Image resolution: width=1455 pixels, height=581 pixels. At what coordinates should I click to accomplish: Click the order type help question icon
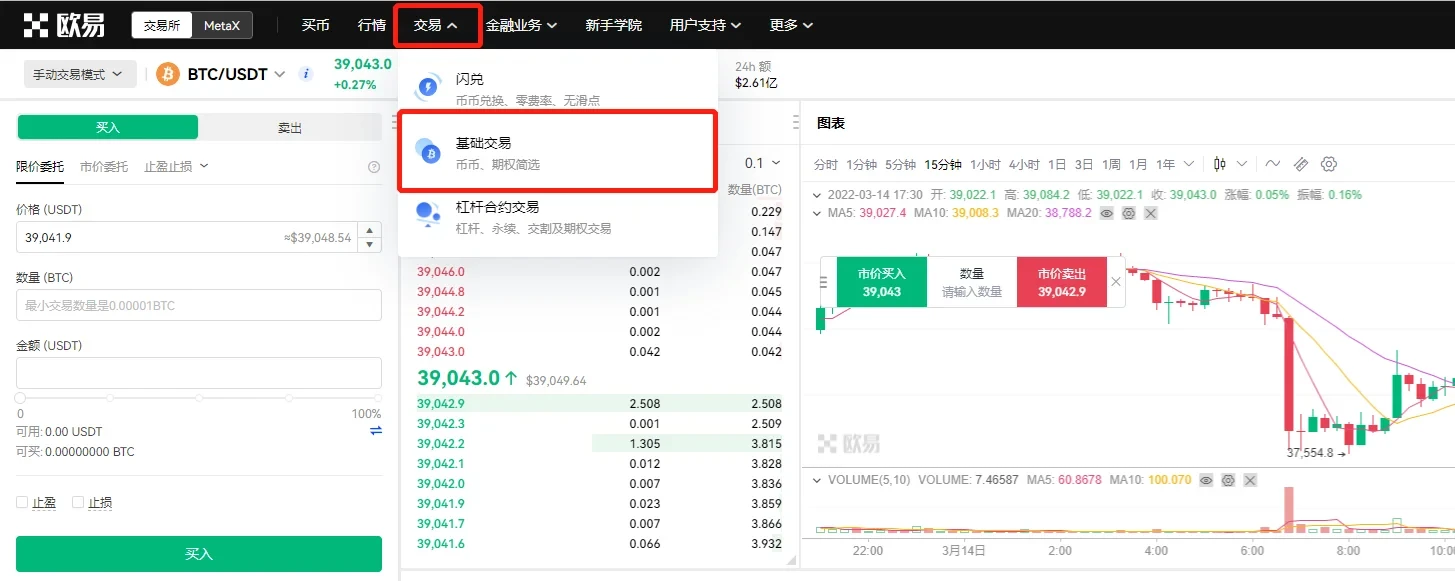tap(374, 167)
